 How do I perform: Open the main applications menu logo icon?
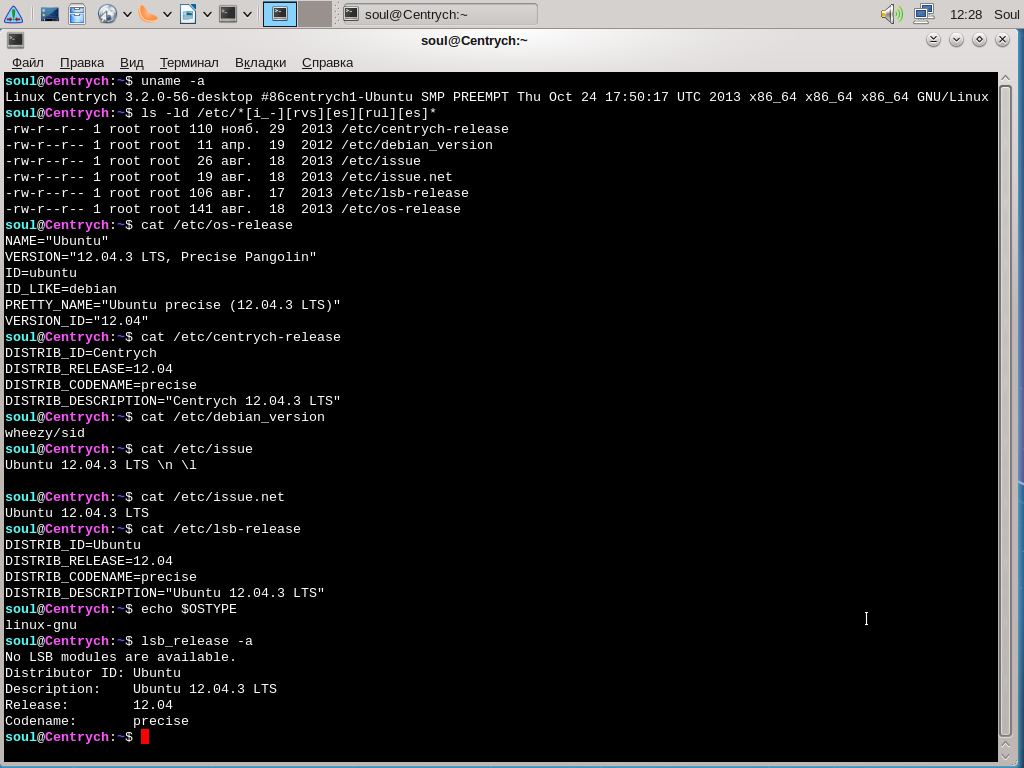(13, 14)
